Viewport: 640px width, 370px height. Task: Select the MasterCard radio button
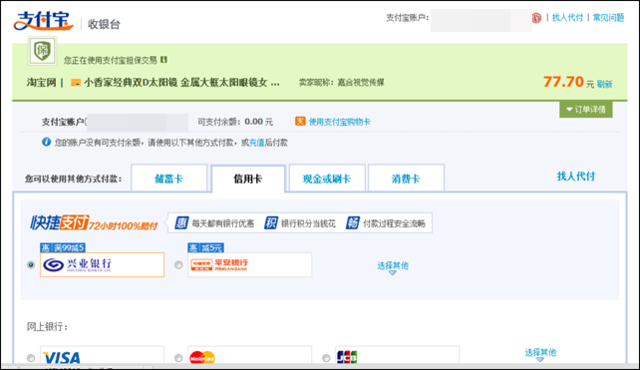click(x=178, y=358)
